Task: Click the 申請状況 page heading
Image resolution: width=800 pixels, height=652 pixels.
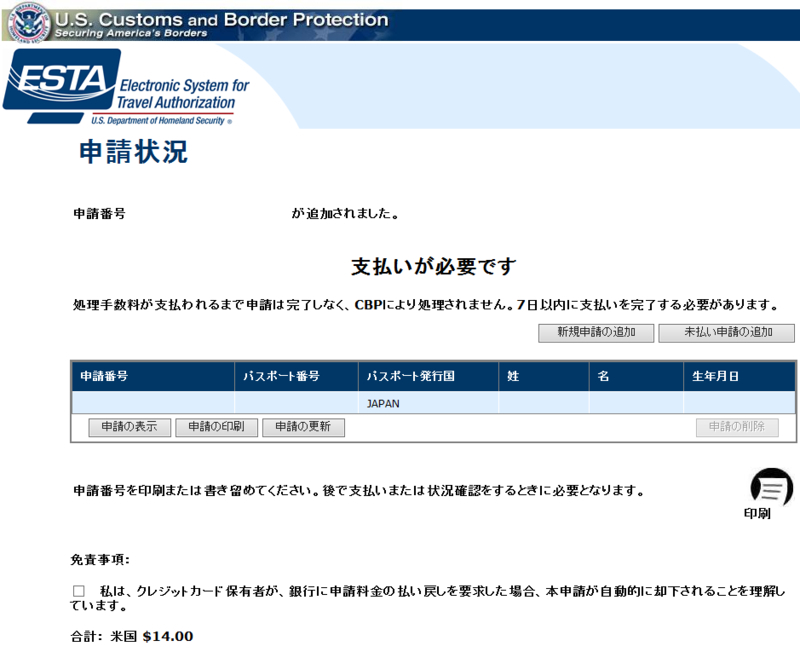Action: pos(133,152)
